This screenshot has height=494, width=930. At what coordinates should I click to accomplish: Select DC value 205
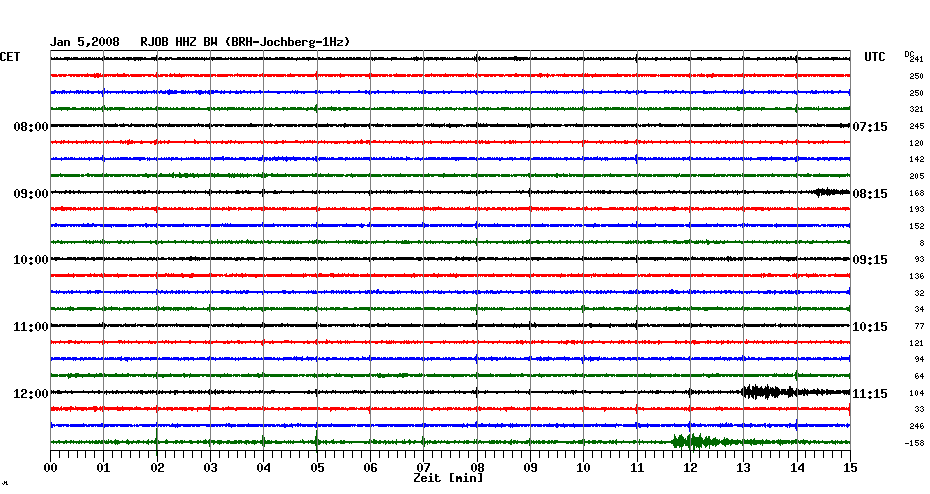coord(916,176)
